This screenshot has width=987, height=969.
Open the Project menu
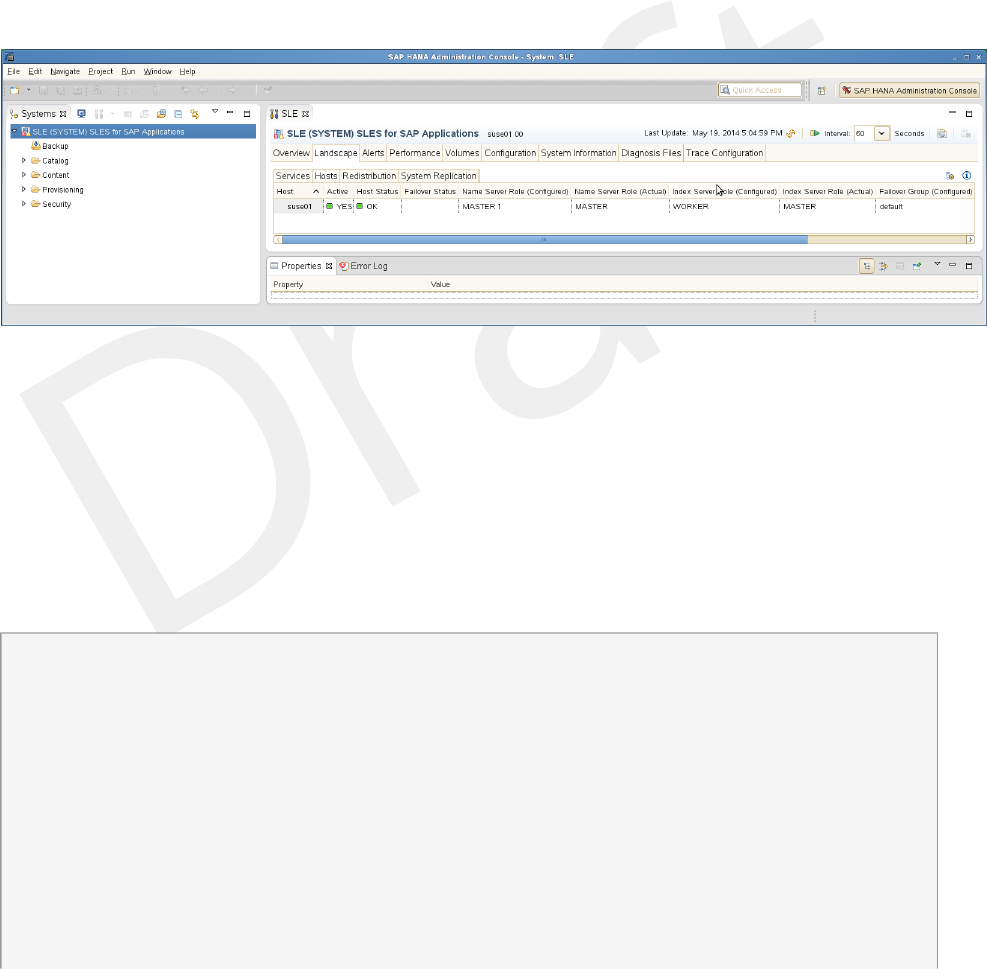tap(101, 72)
